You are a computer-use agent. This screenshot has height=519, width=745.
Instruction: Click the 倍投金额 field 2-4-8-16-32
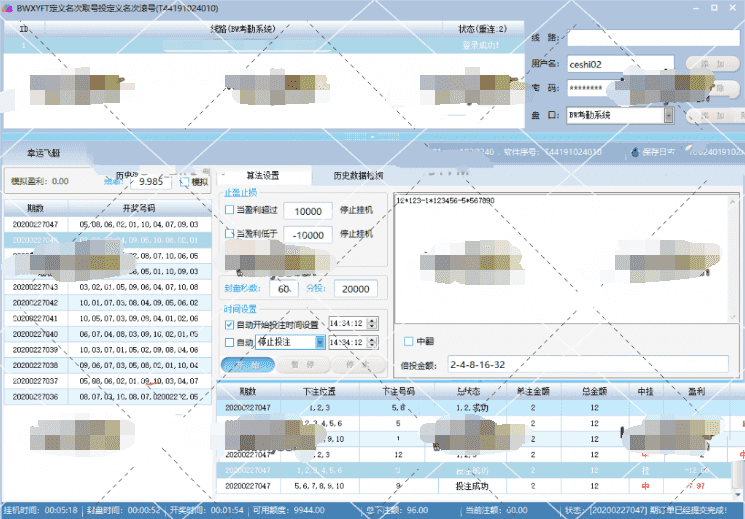pos(588,365)
